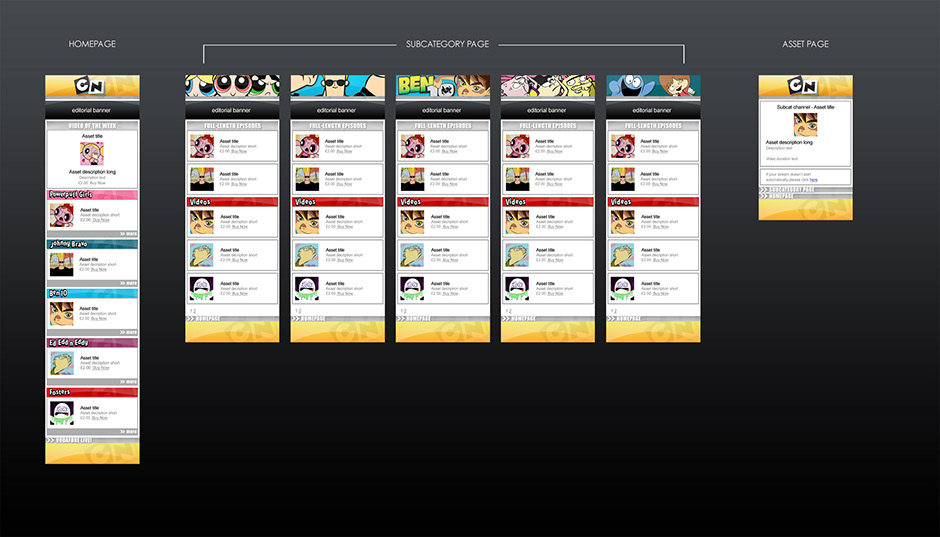Click Buy Now on first Johnny Bravo page episode

(x=345, y=151)
